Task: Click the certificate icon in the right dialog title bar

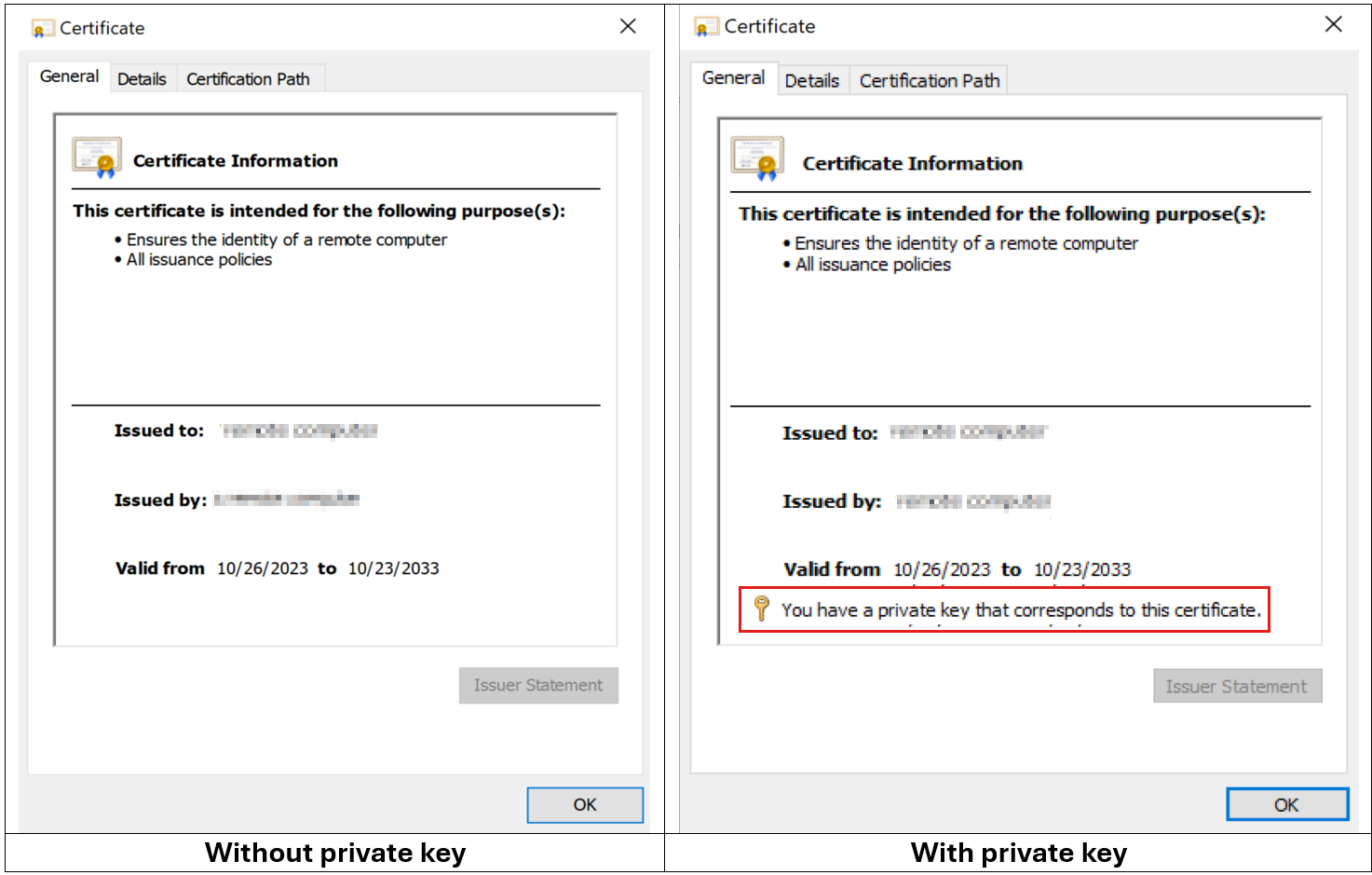Action: tap(706, 26)
